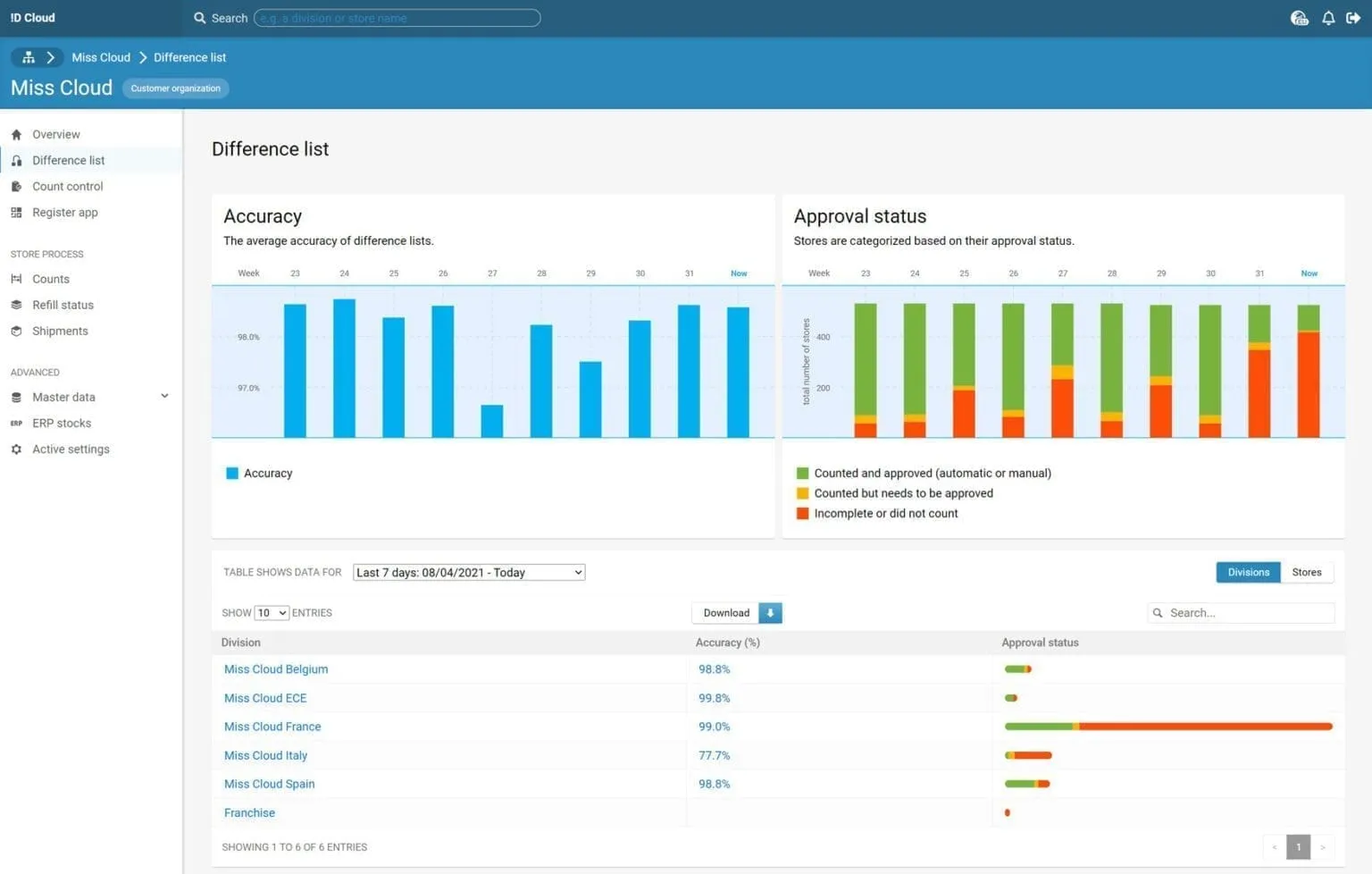Open the date range dropdown
The image size is (1372, 874).
(x=469, y=573)
